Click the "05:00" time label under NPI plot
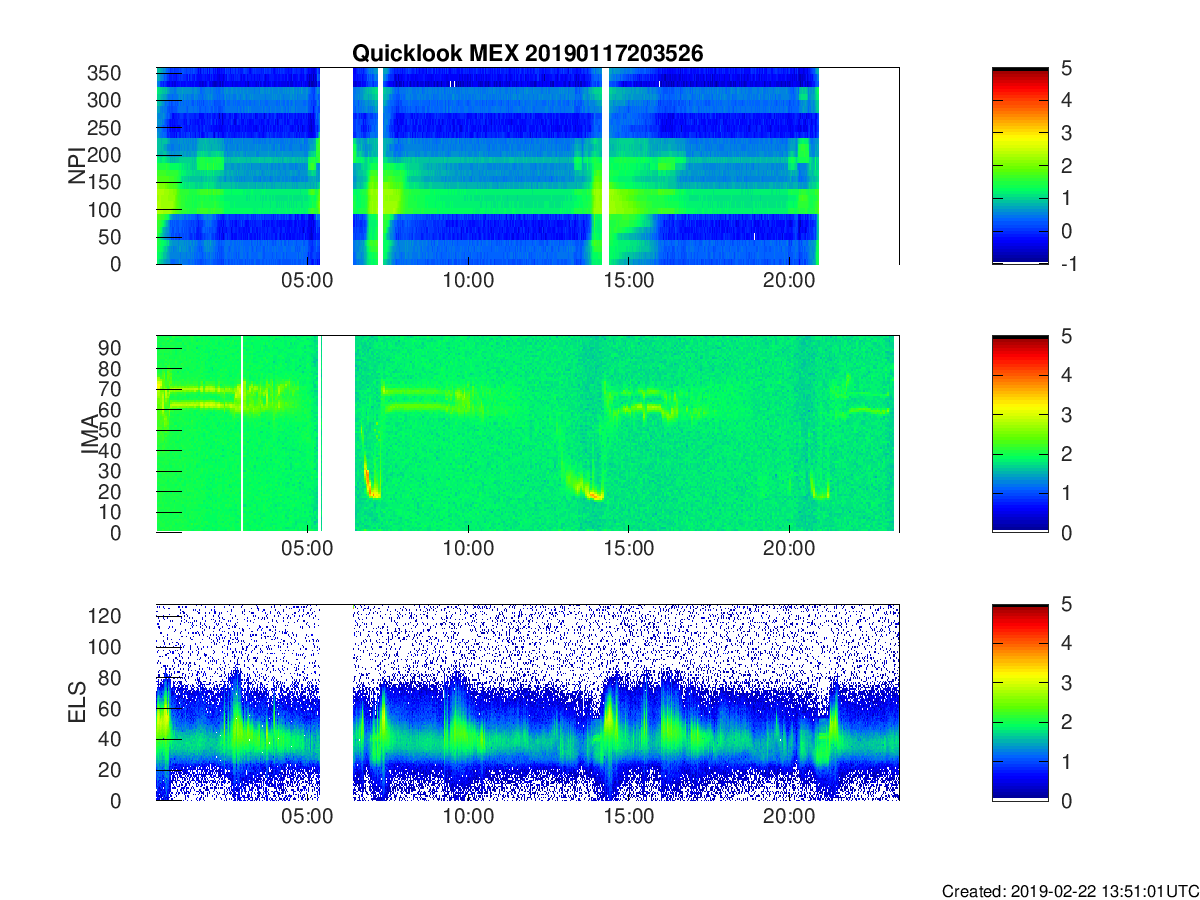The image size is (1200, 900). 307,282
